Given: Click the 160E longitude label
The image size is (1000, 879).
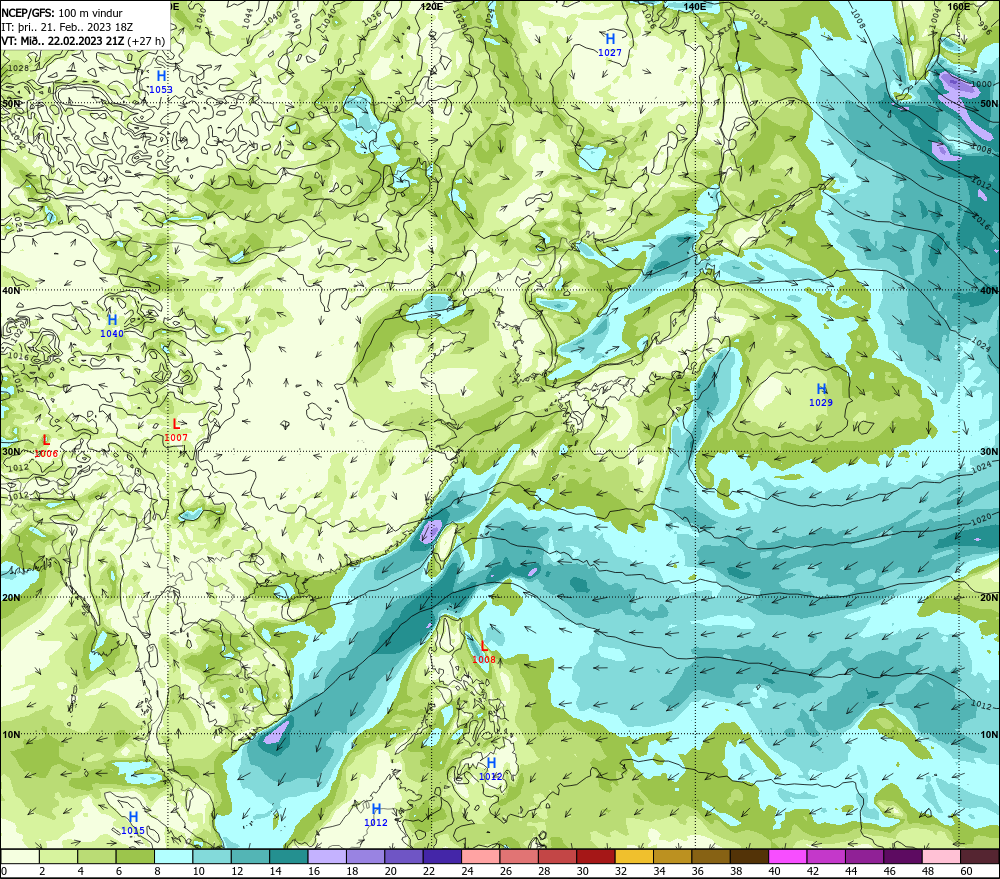Looking at the screenshot, I should click(x=959, y=6).
